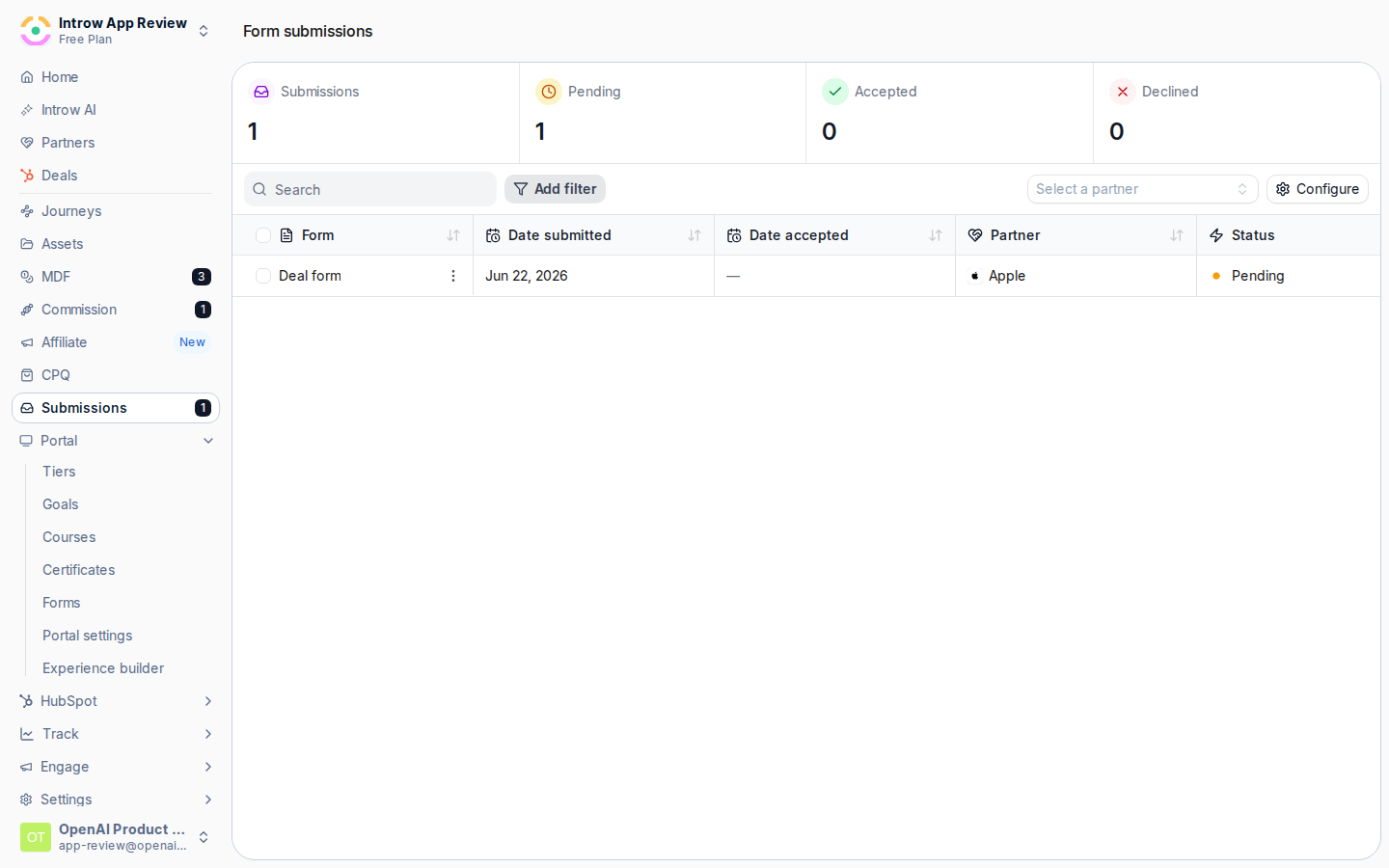This screenshot has height=868, width=1389.
Task: Sort by Date accepted column arrows
Action: click(936, 235)
